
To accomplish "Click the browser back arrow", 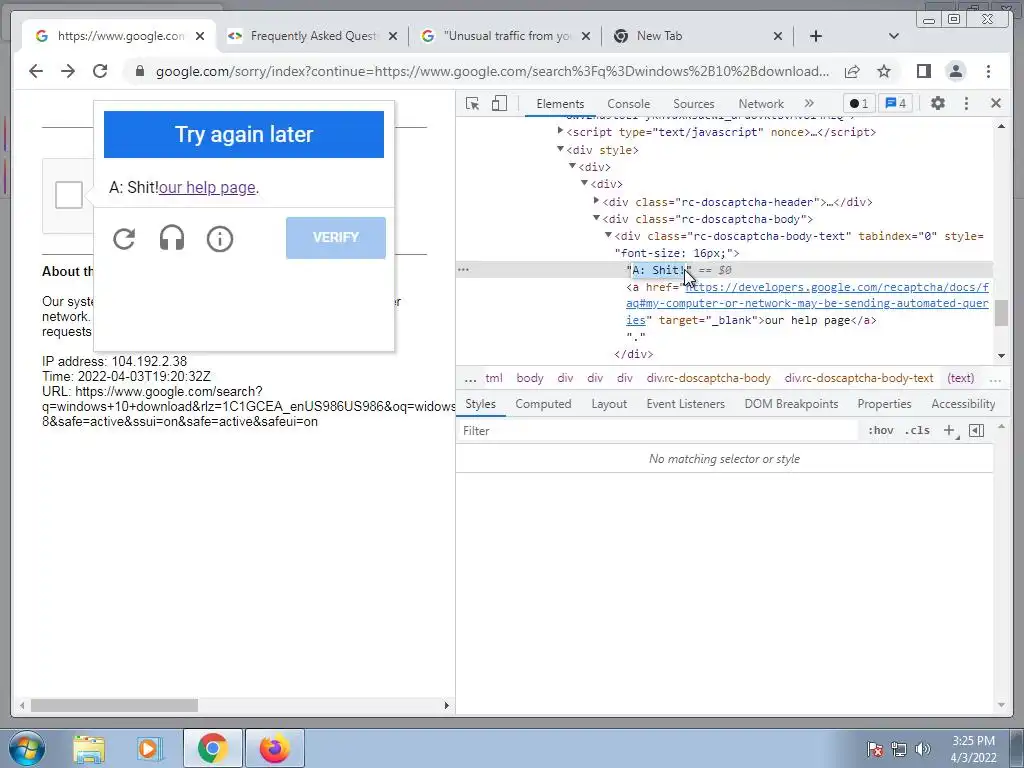I will [x=36, y=71].
